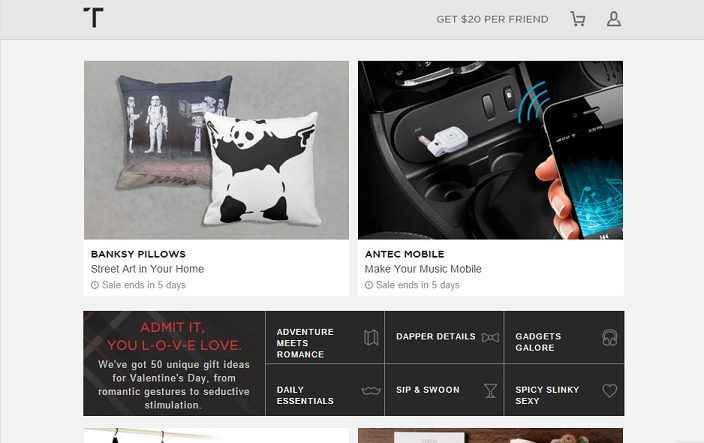
Task: Select the Daily Essentials category
Action: tap(305, 395)
